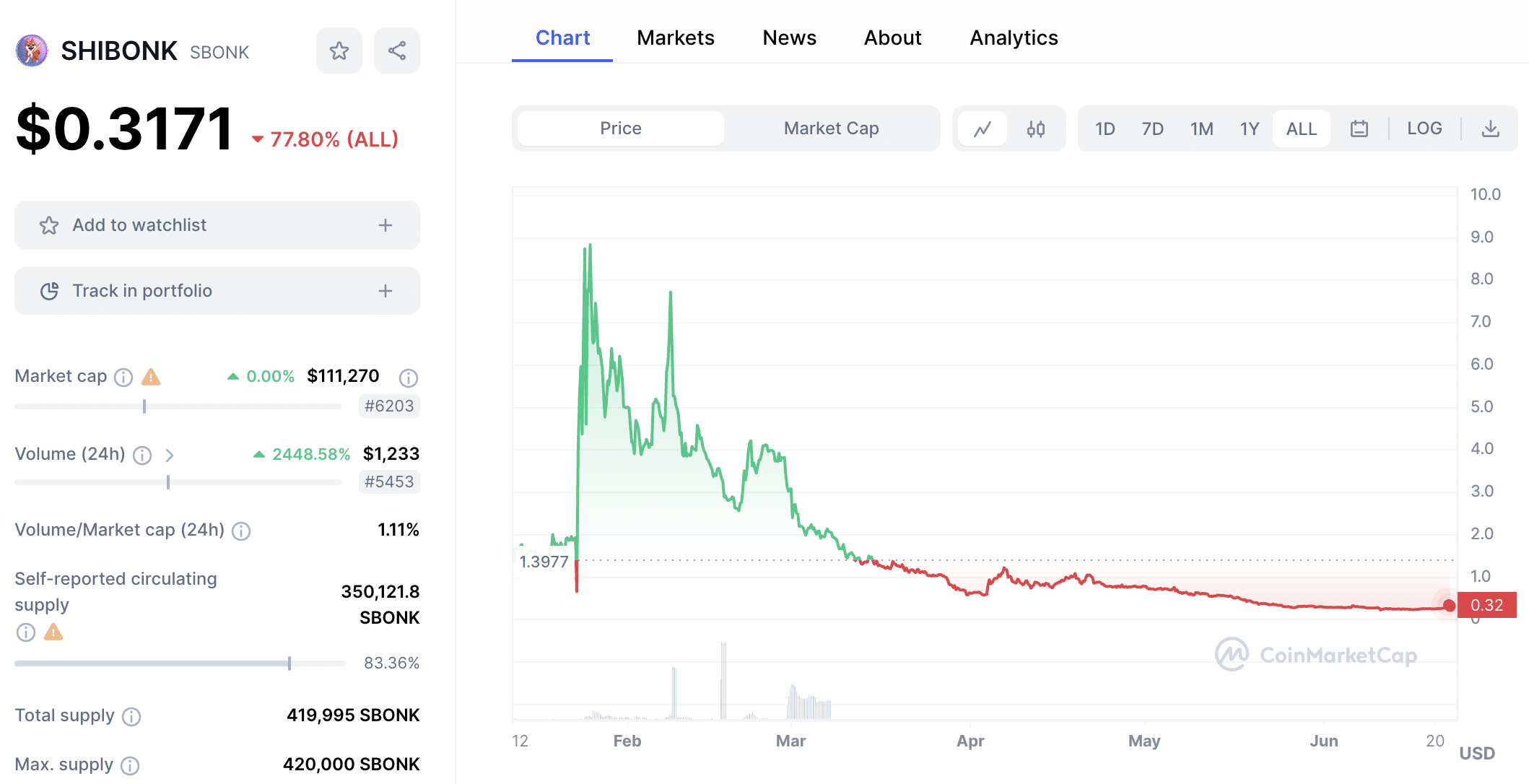Click the plus icon in Track in portfolio
Image resolution: width=1529 pixels, height=784 pixels.
(x=385, y=291)
